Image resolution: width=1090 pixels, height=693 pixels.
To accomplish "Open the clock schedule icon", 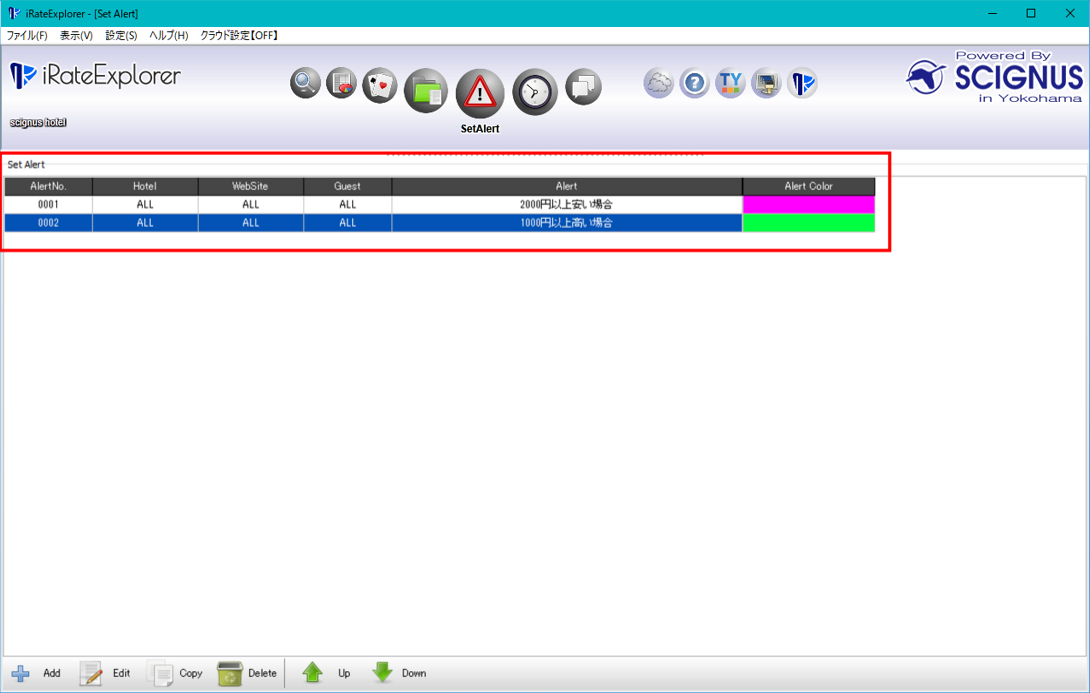I will [535, 93].
